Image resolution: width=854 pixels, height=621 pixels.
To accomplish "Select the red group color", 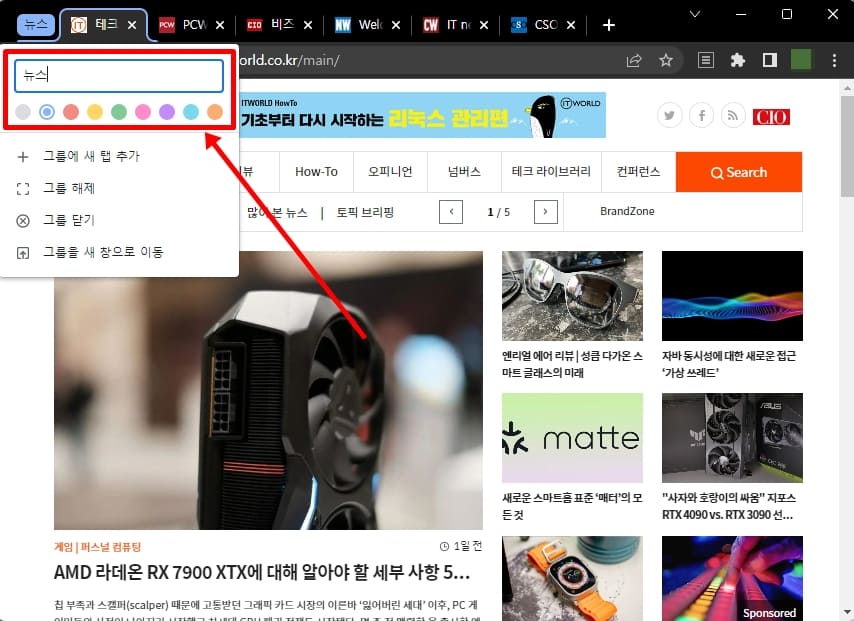I will tap(71, 112).
